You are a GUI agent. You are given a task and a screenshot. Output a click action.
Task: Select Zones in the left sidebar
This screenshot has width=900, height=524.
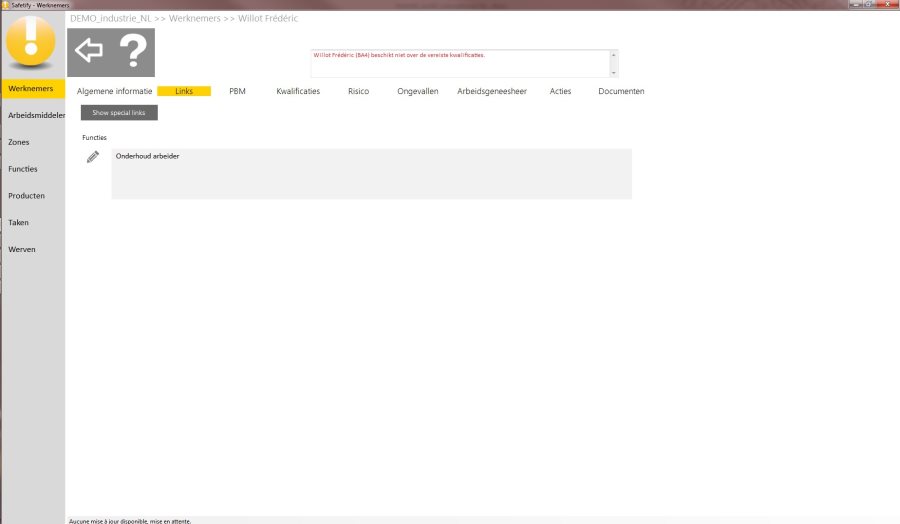pos(19,142)
